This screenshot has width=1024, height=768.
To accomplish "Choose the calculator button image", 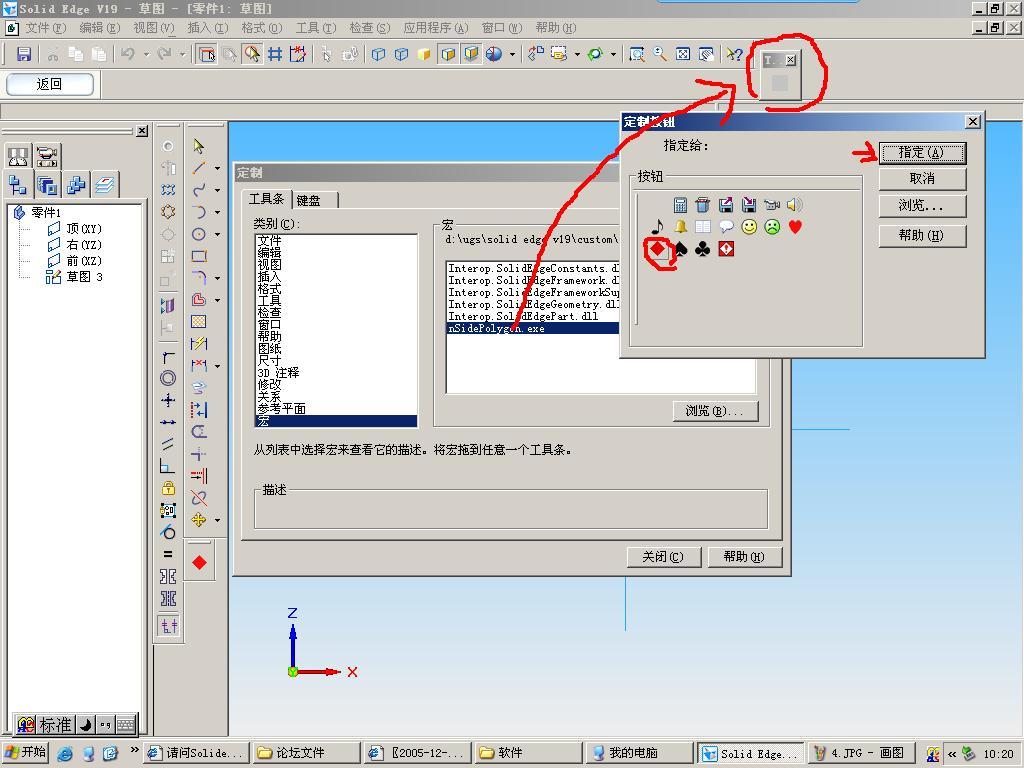I will tap(680, 205).
